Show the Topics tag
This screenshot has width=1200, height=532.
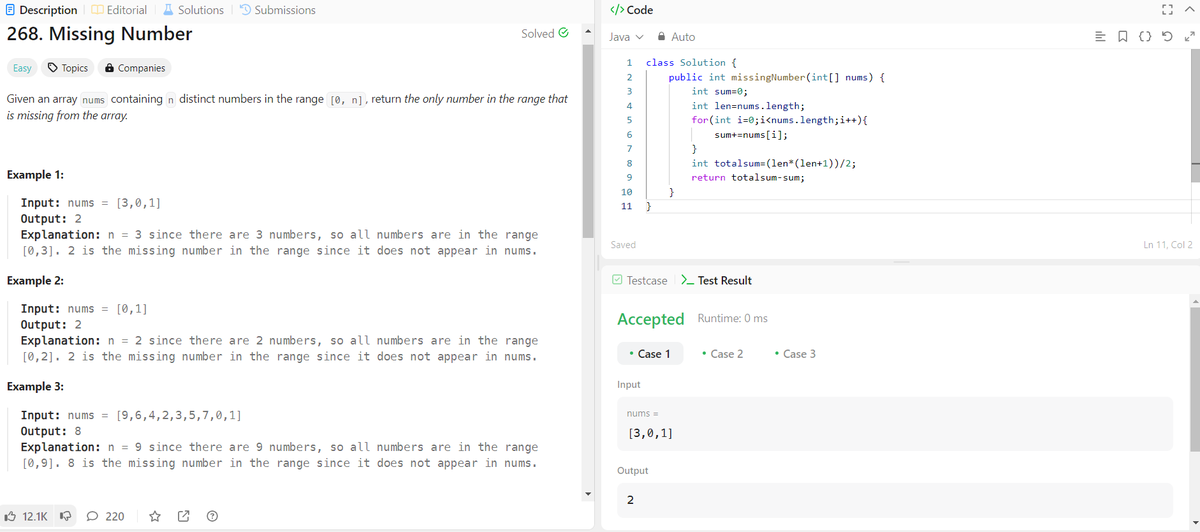68,68
